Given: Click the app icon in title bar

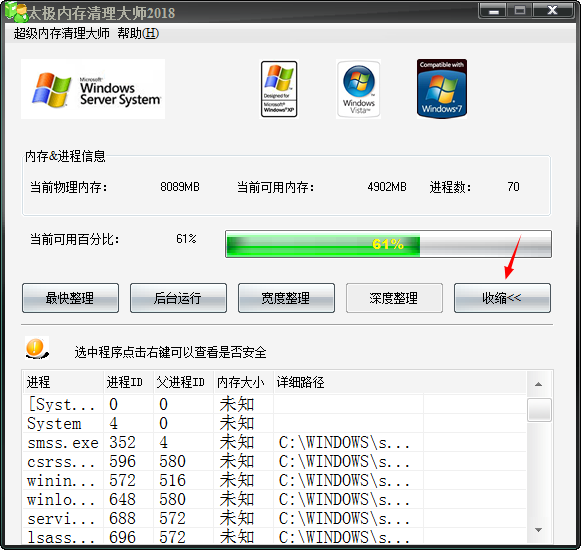Looking at the screenshot, I should pyautogui.click(x=16, y=11).
